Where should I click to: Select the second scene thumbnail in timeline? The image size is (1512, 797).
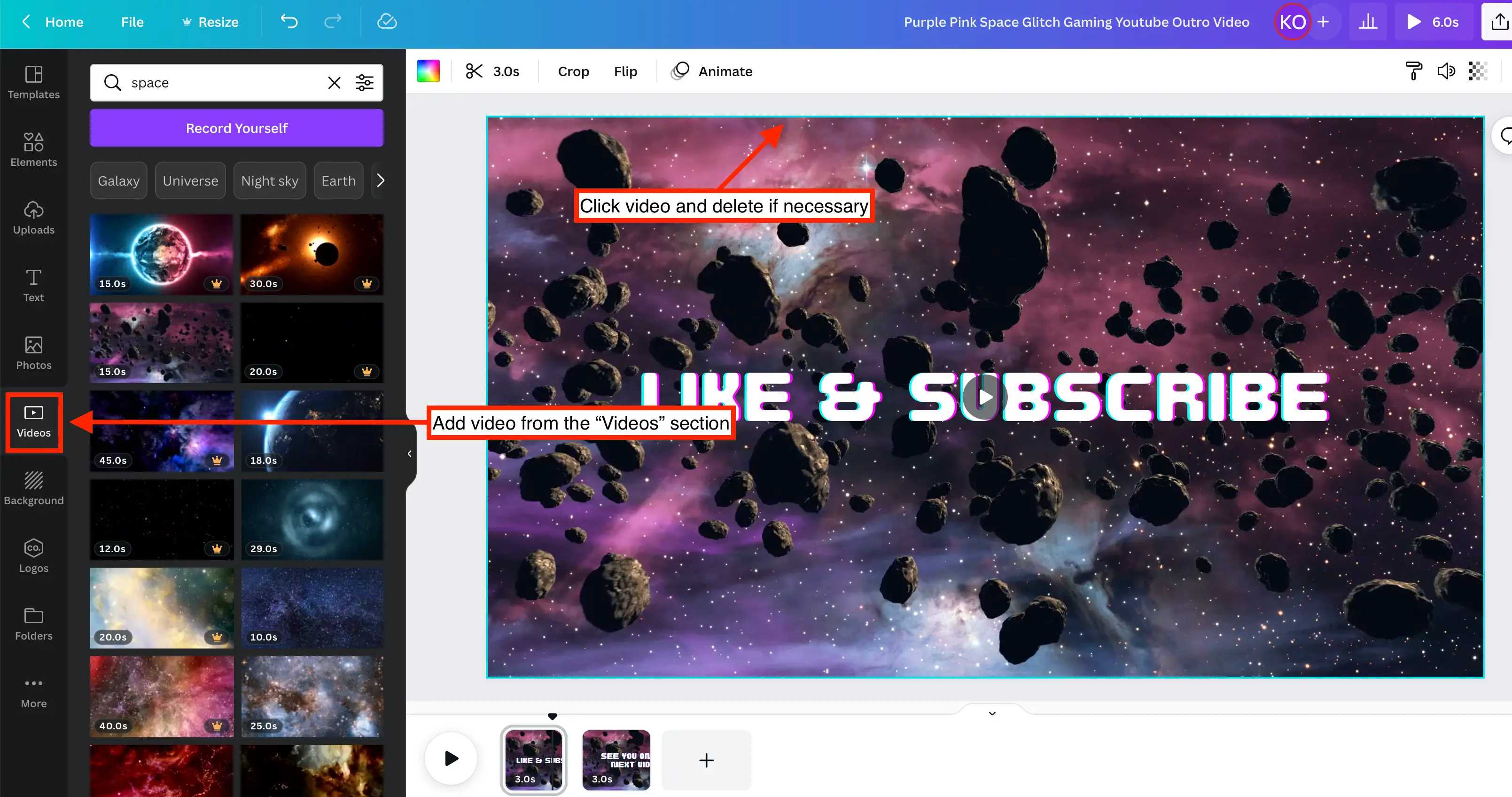click(x=616, y=759)
